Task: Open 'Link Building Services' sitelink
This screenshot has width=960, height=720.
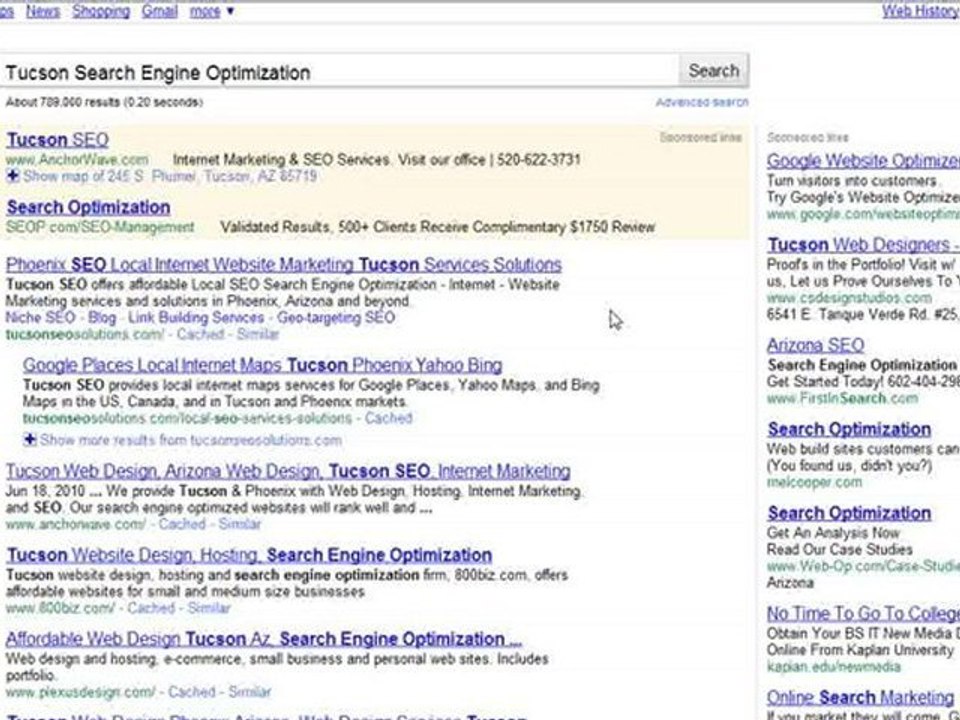Action: pos(196,318)
